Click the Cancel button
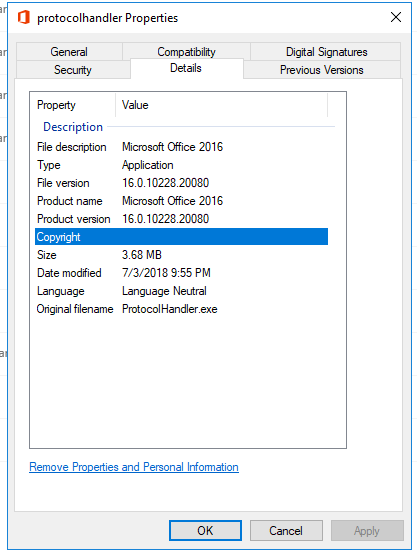The height and width of the screenshot is (550, 417). [x=286, y=530]
